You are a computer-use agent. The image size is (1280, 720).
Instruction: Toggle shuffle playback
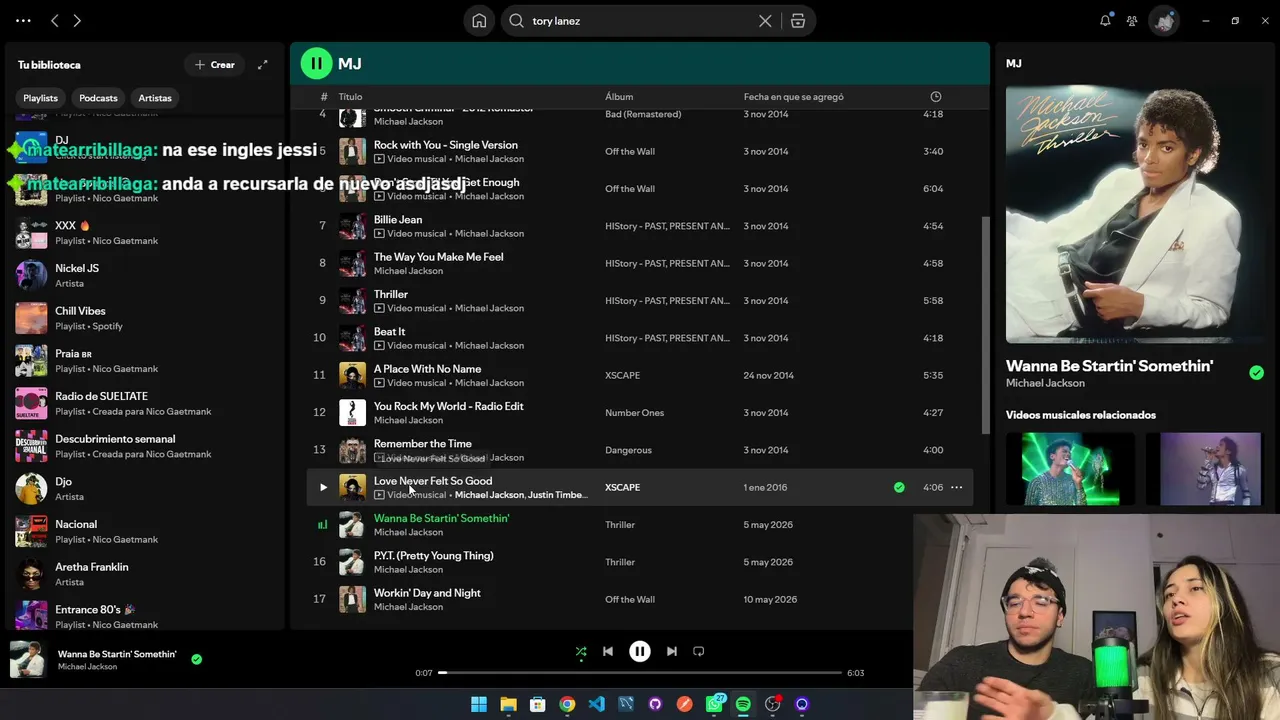(x=581, y=651)
